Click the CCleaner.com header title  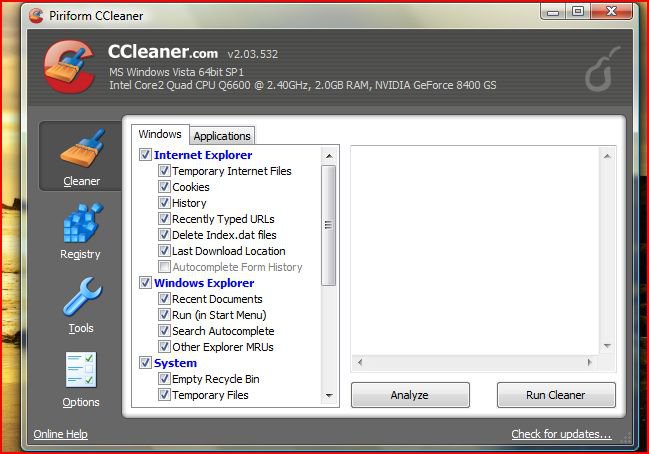click(x=163, y=52)
